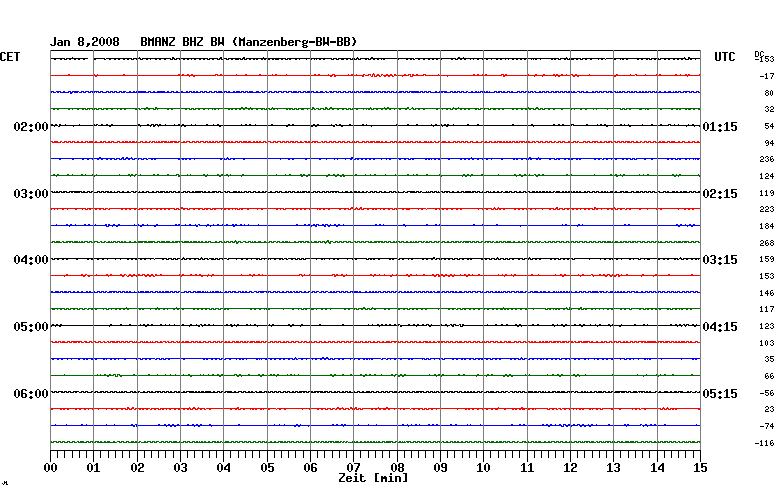Click the "01:15" UTC time label

[720, 127]
